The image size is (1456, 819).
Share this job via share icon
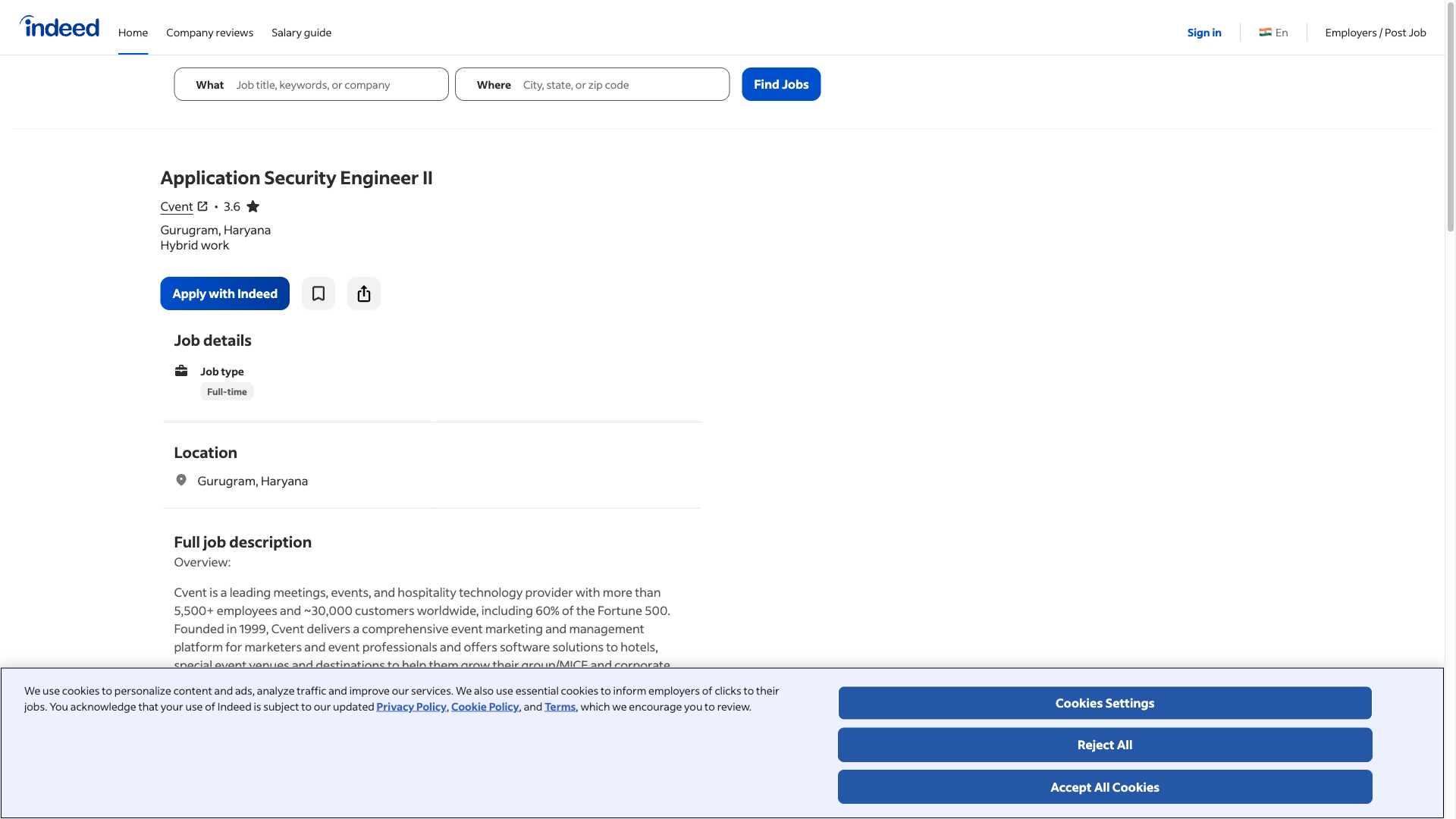coord(364,293)
